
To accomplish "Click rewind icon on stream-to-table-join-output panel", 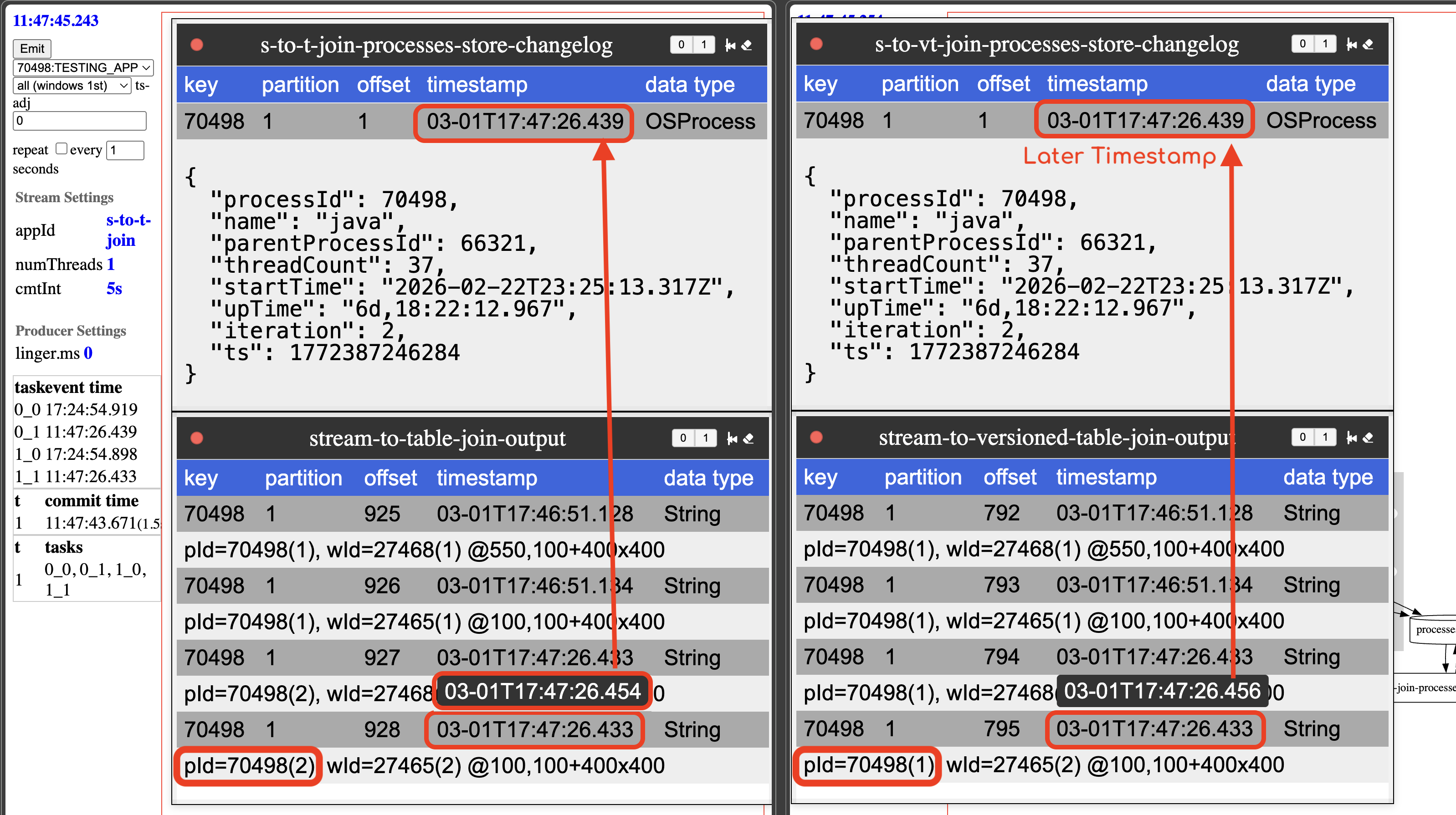I will click(x=732, y=438).
